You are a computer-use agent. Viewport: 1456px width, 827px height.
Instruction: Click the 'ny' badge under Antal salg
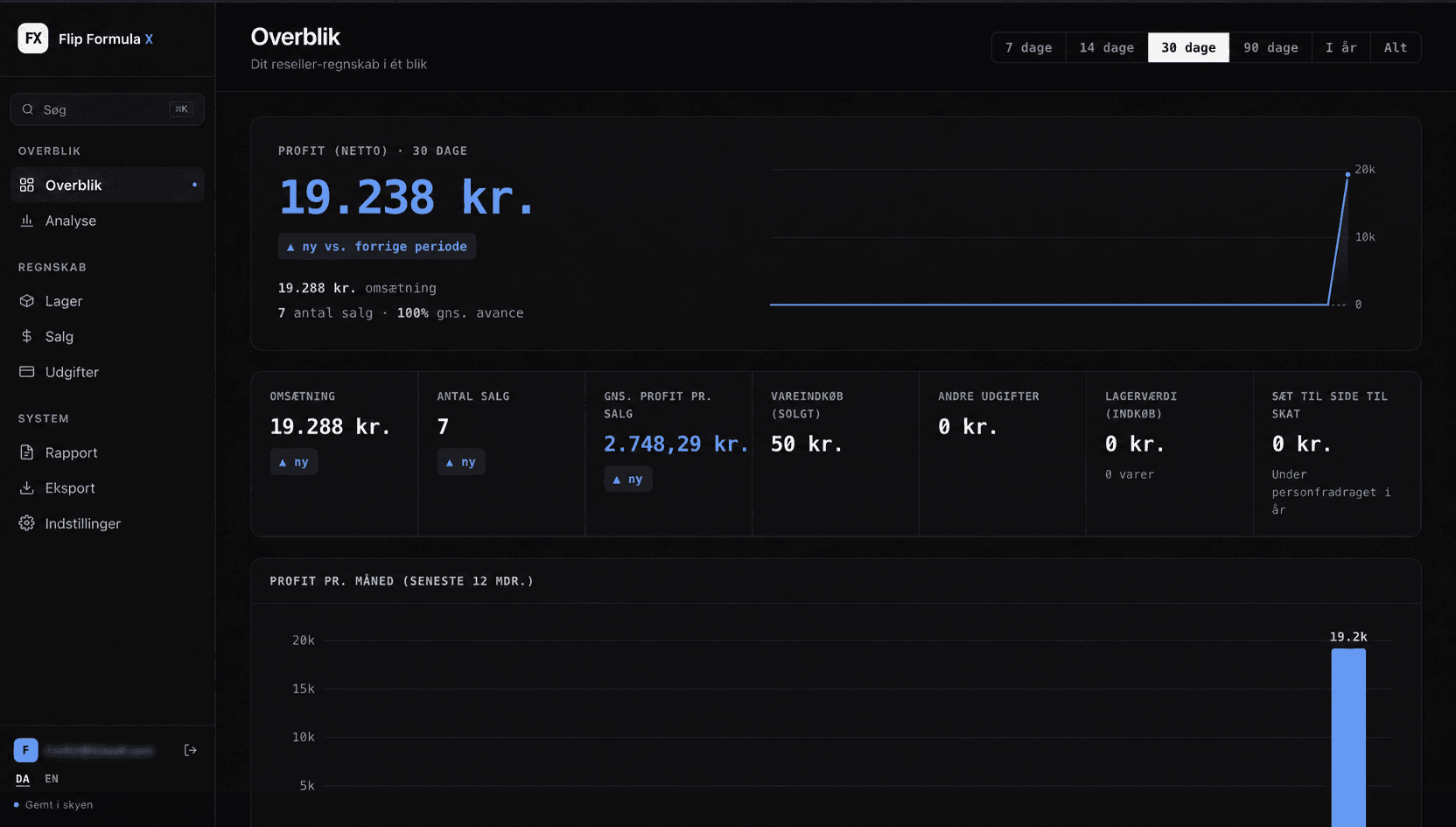tap(461, 462)
